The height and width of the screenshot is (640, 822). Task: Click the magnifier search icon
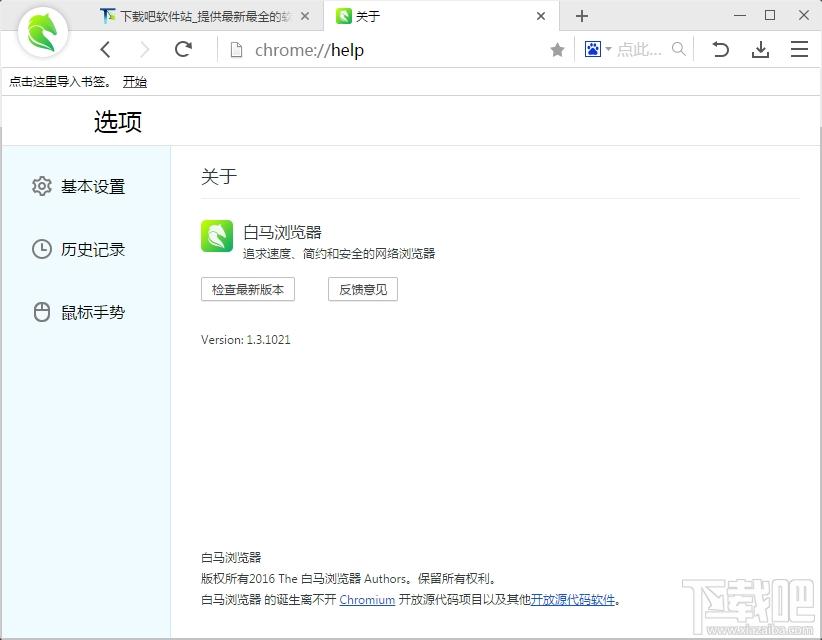pyautogui.click(x=678, y=49)
